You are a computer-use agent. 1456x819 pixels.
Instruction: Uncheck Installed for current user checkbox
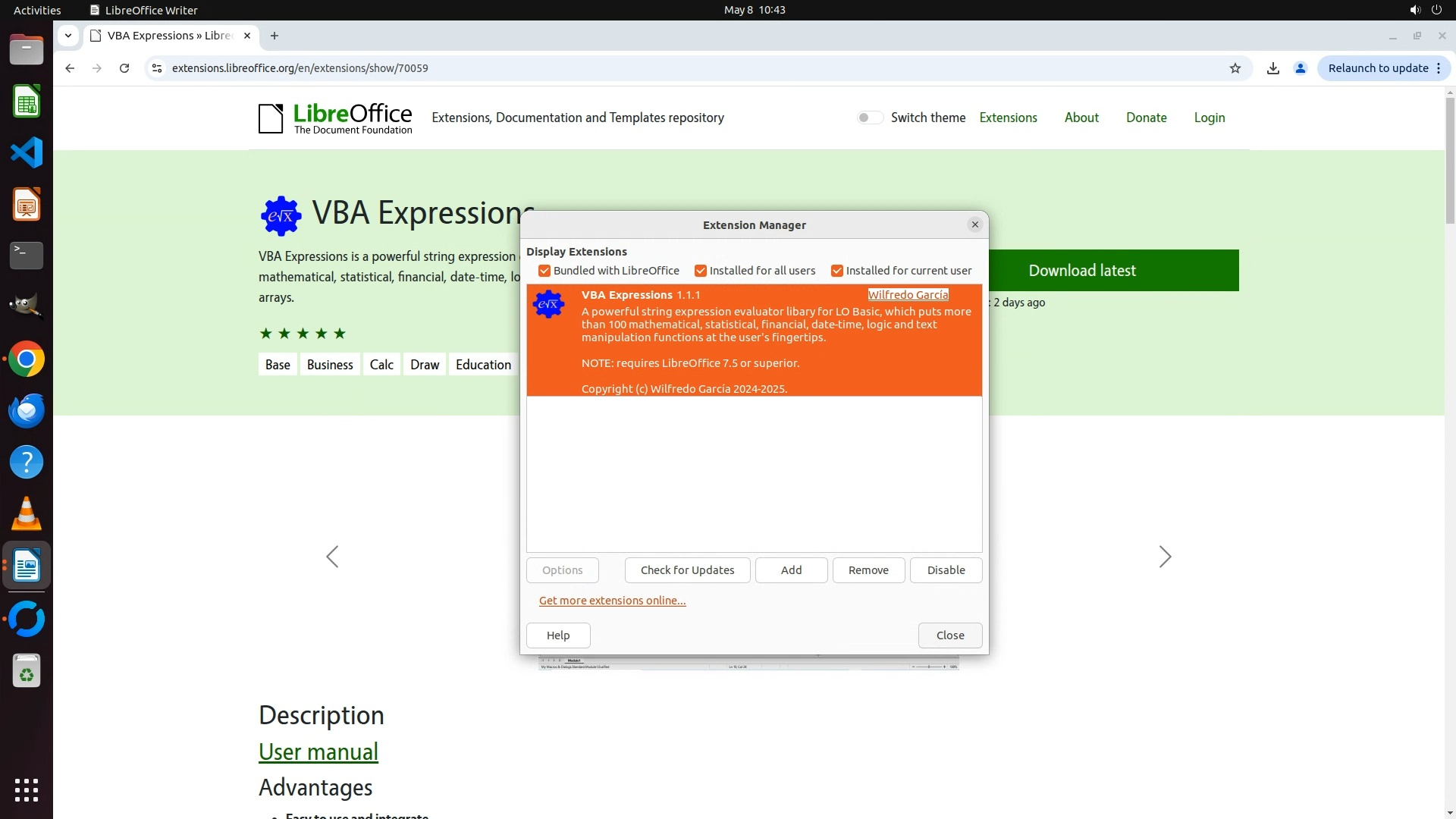[837, 271]
